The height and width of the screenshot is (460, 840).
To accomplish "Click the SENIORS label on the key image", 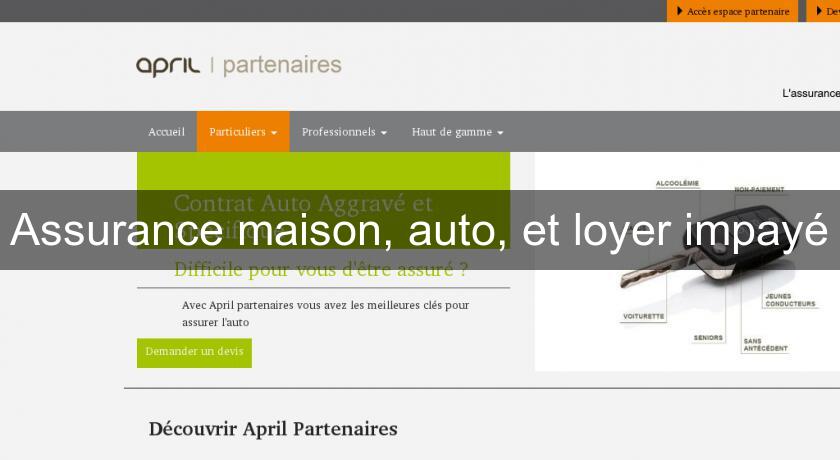I will [x=708, y=338].
